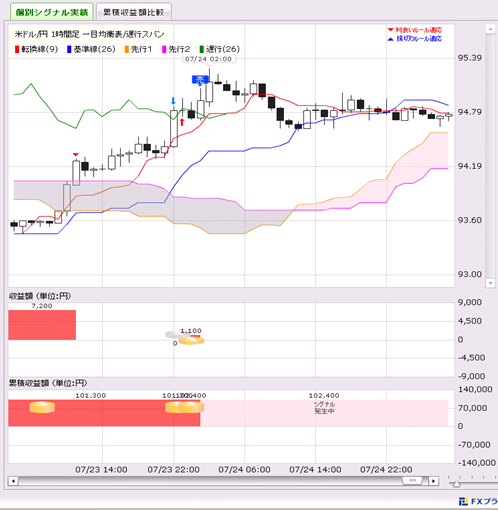
Task: Click the シグナル発生中 label
Action: coord(324,408)
